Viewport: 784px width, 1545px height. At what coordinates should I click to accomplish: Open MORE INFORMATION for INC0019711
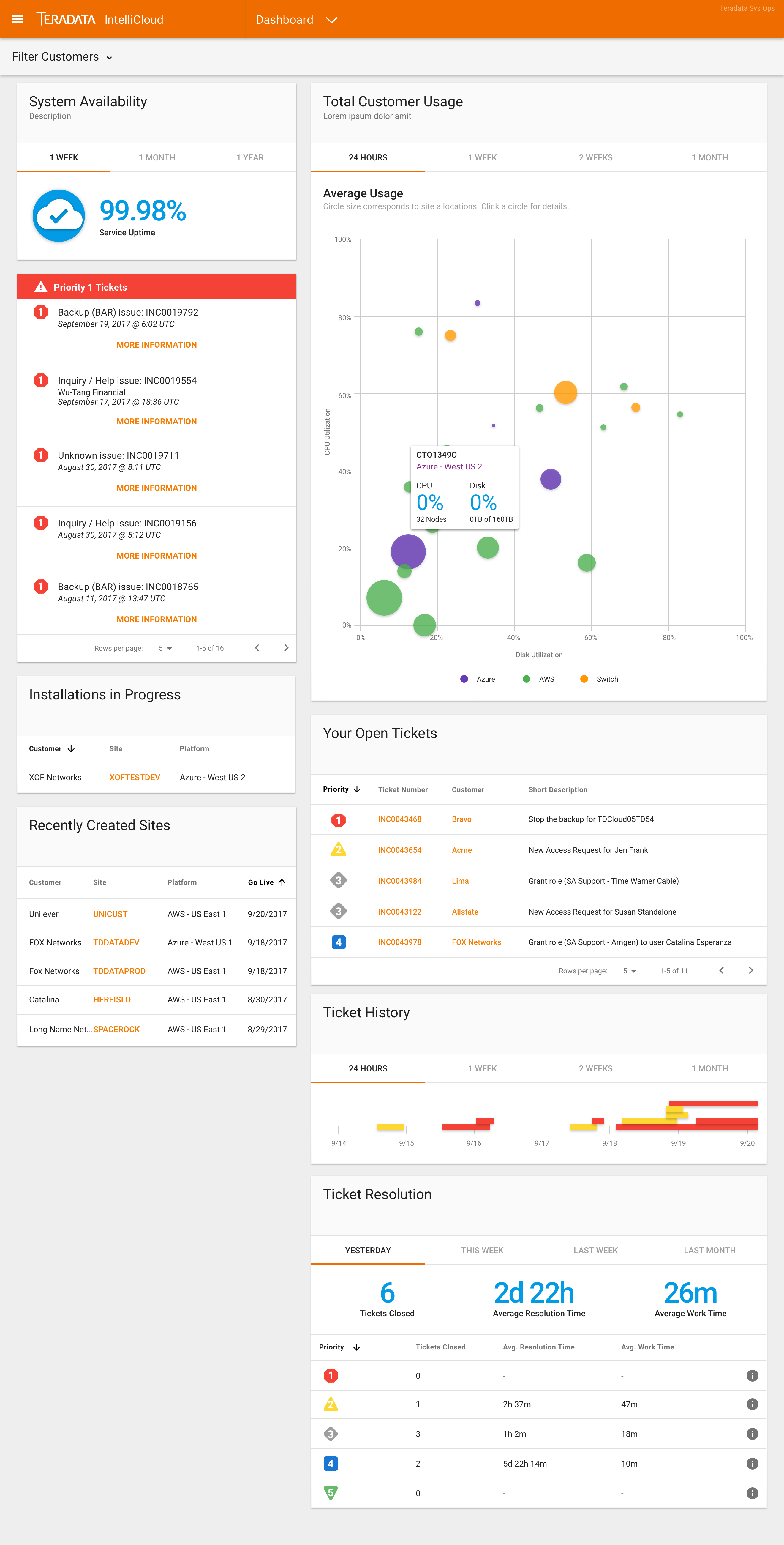coord(157,488)
